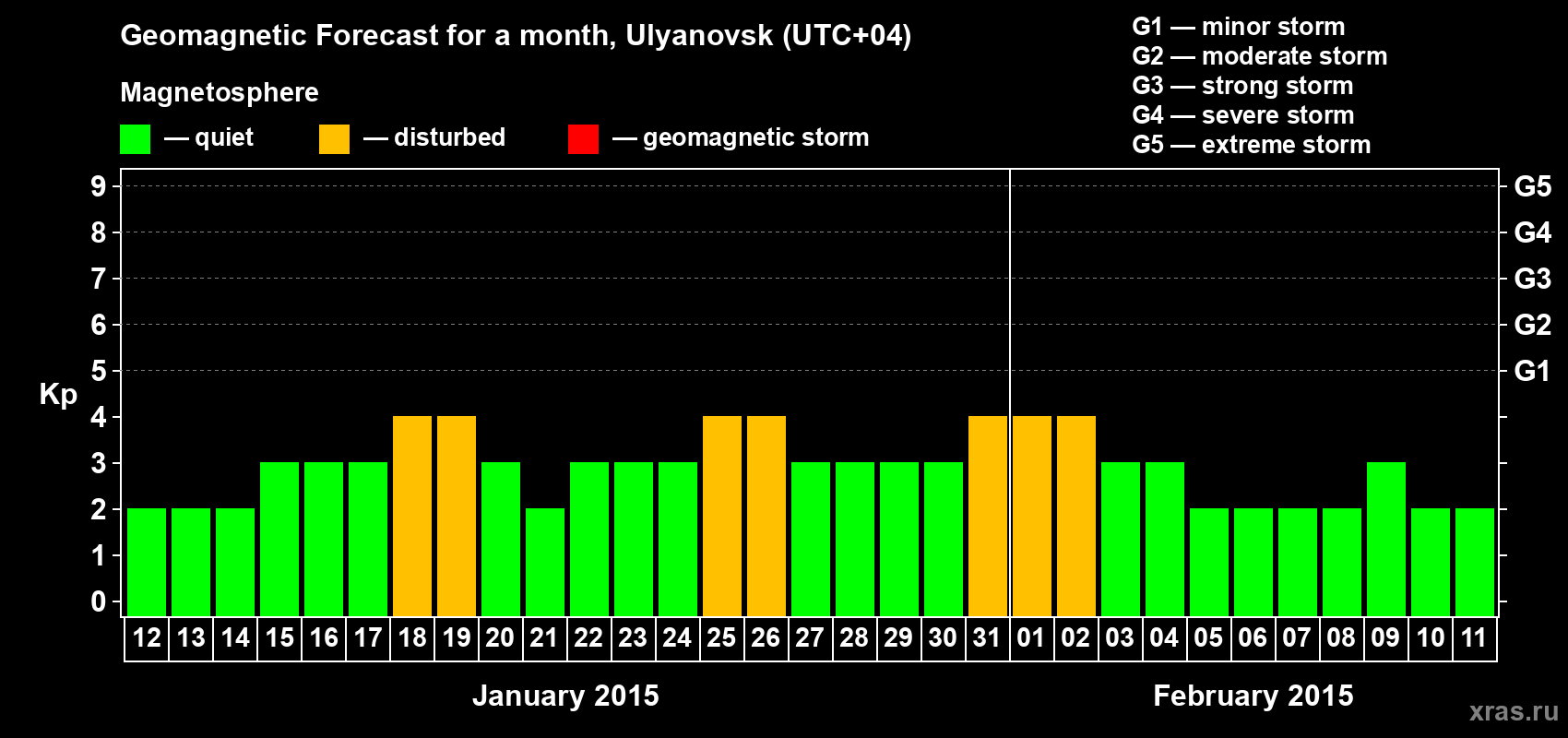Click the date label 13
Image resolution: width=1568 pixels, height=738 pixels.
point(191,637)
